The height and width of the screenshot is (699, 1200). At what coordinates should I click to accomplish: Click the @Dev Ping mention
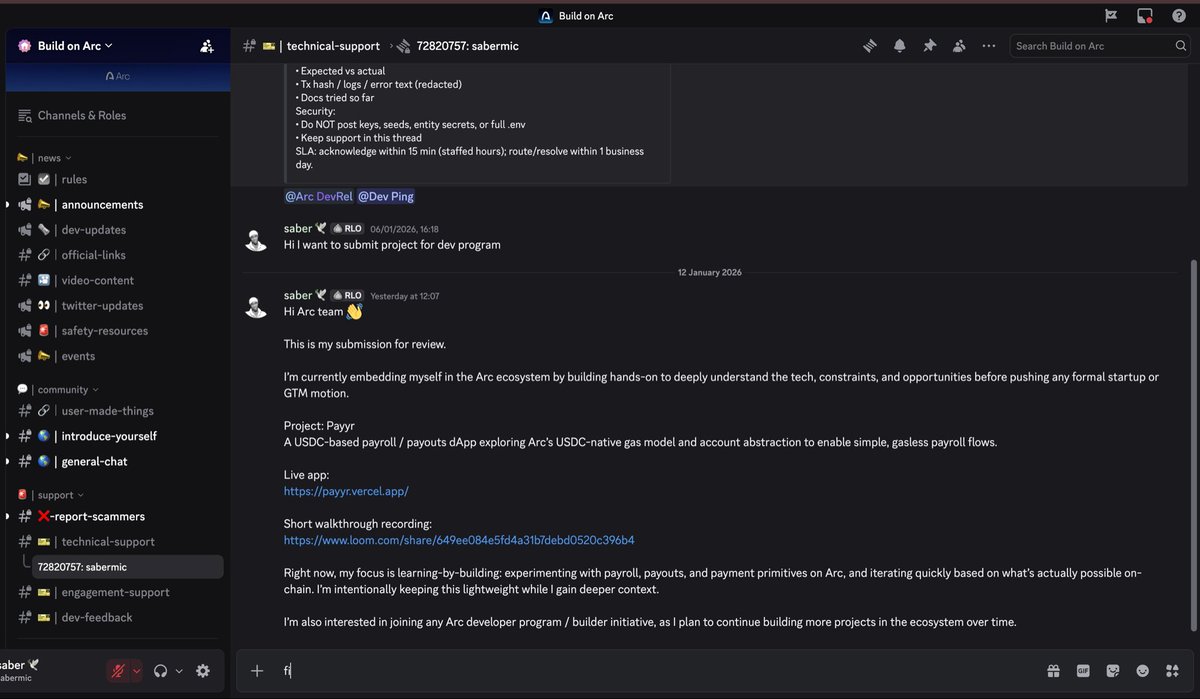click(386, 197)
